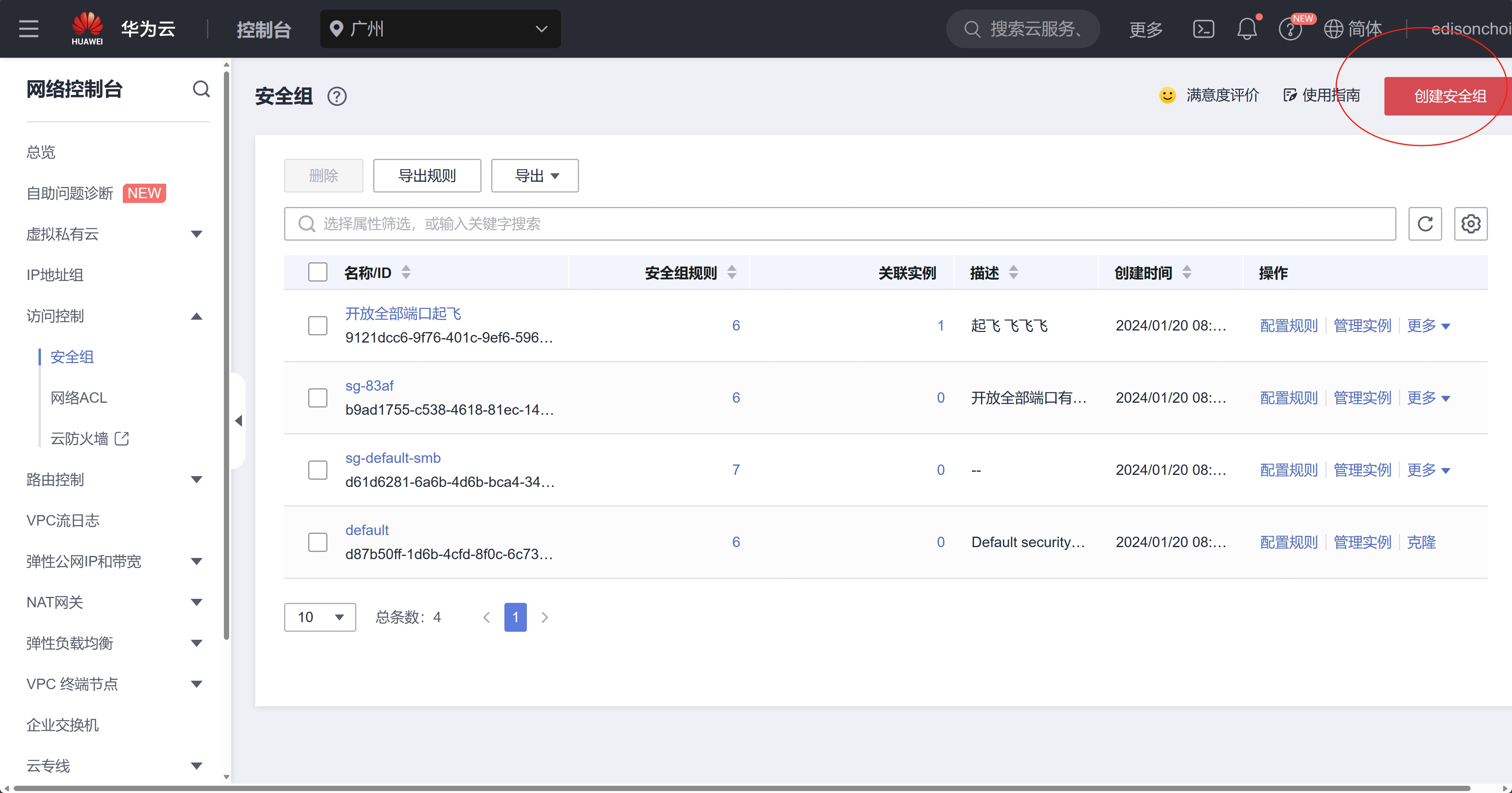The width and height of the screenshot is (1512, 793).
Task: Click 管理实例 for 开放全部端口起飞 row
Action: pos(1362,326)
